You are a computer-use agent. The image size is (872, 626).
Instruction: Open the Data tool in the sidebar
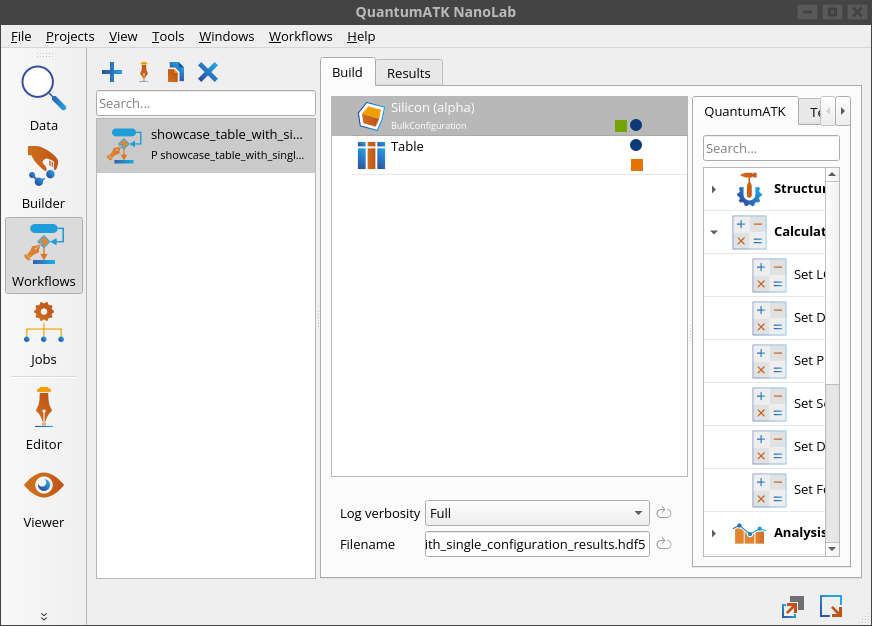point(43,99)
